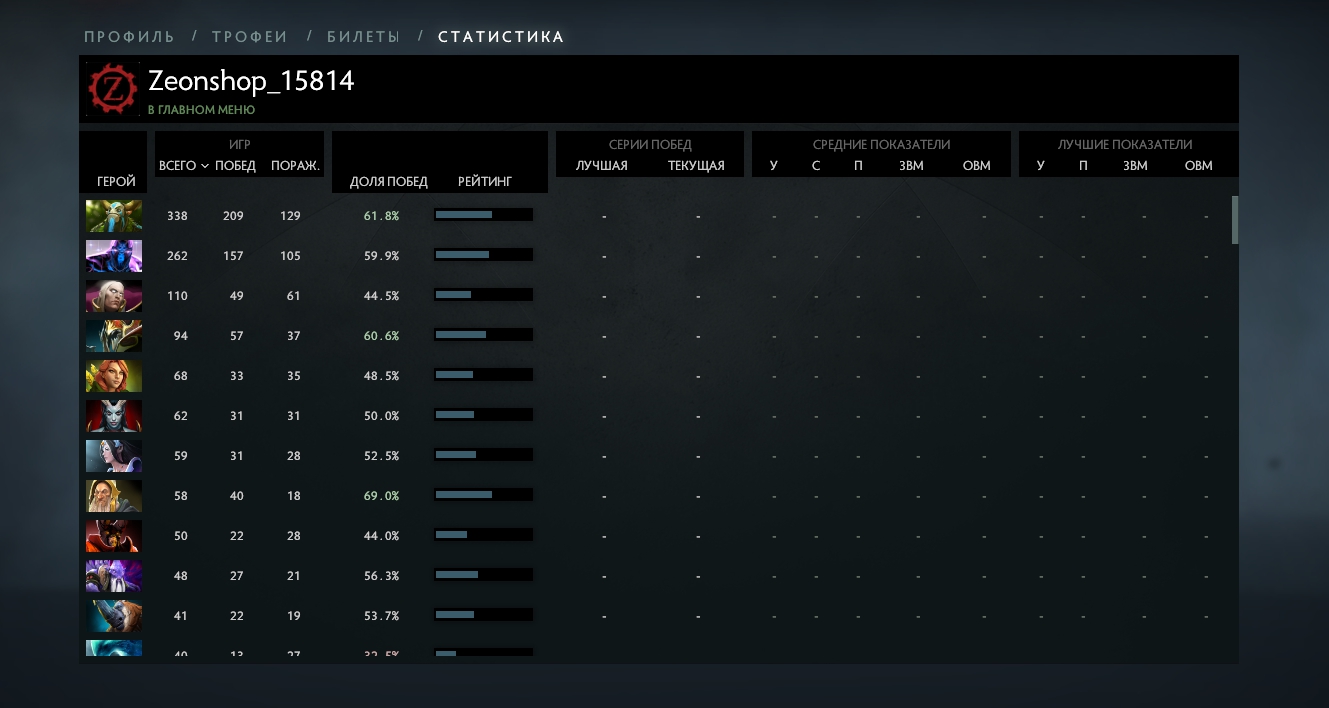
Task: Click the 69.0% win rate value
Action: pos(381,496)
